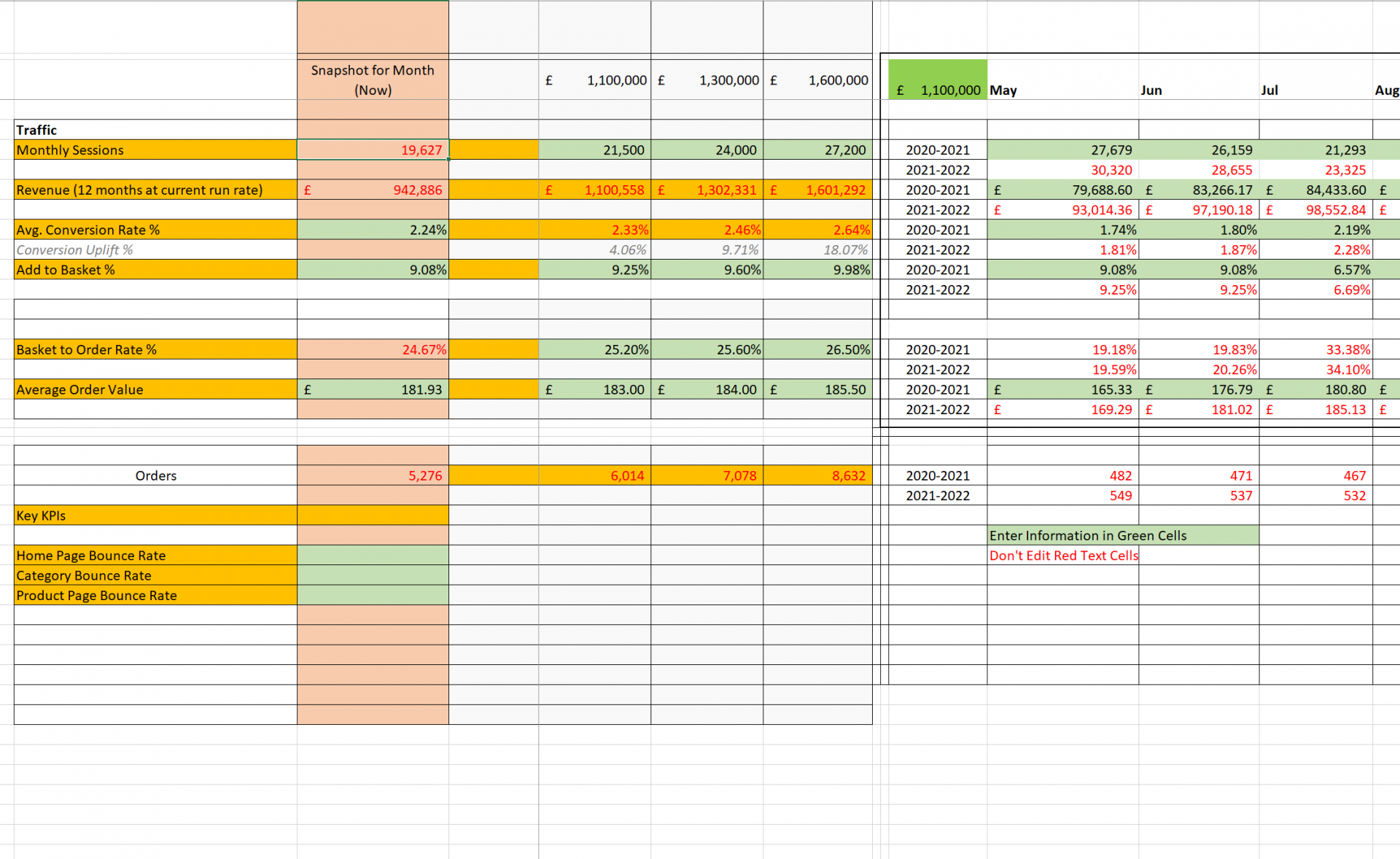This screenshot has height=859, width=1400.
Task: Select Basket to Order Rate 24.67% cell
Action: pyautogui.click(x=373, y=349)
